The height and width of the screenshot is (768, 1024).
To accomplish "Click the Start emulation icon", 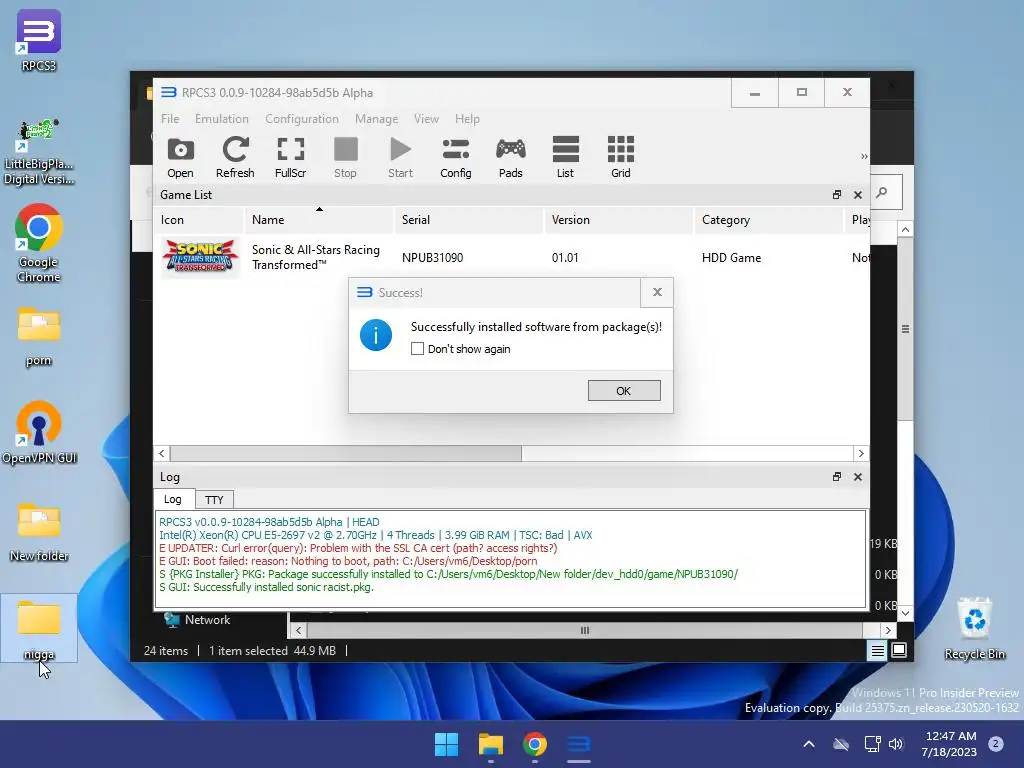I will [x=400, y=157].
